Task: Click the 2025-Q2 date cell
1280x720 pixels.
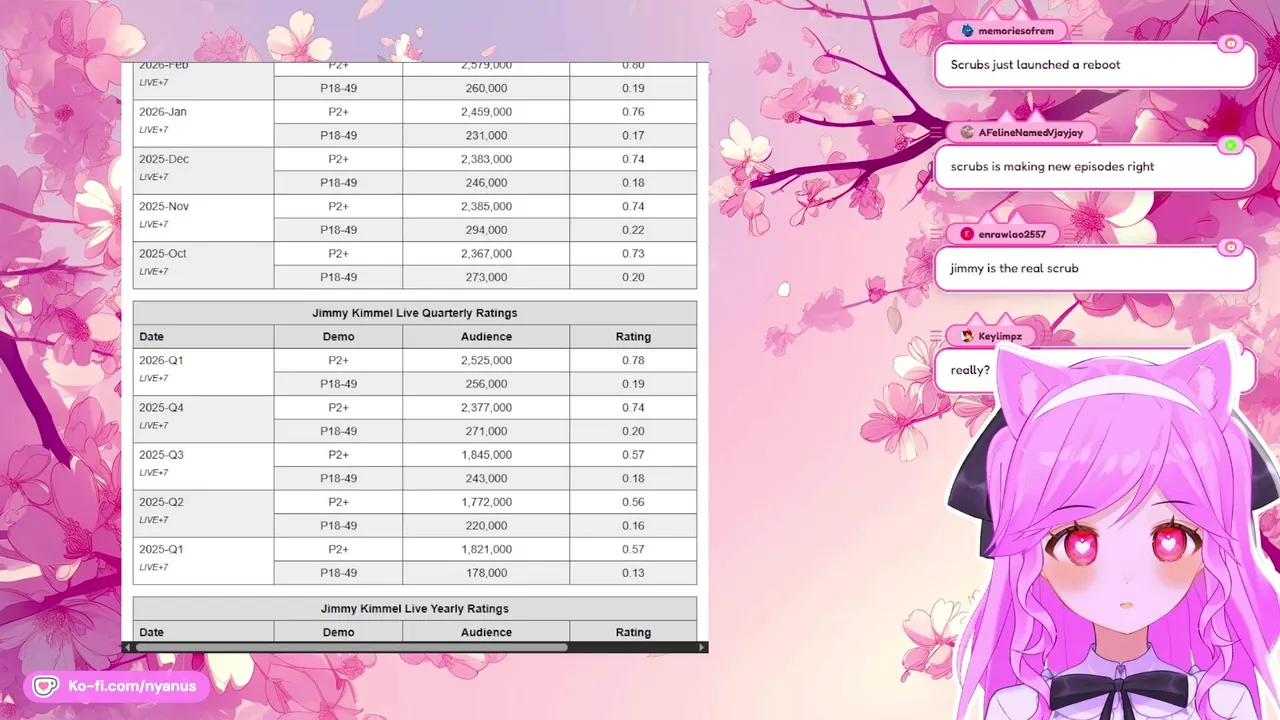Action: pyautogui.click(x=203, y=514)
